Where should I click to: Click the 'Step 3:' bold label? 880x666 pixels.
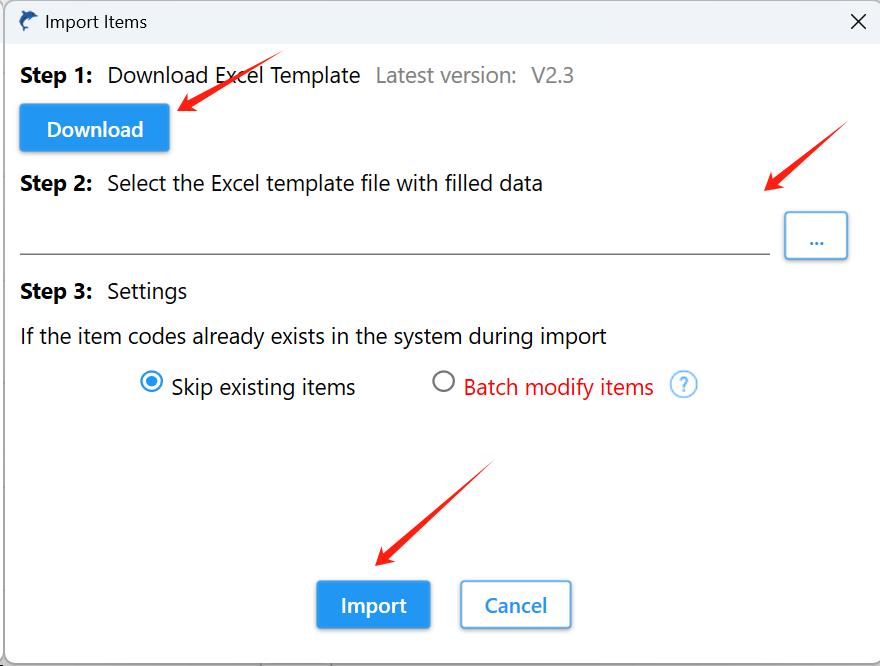point(56,291)
